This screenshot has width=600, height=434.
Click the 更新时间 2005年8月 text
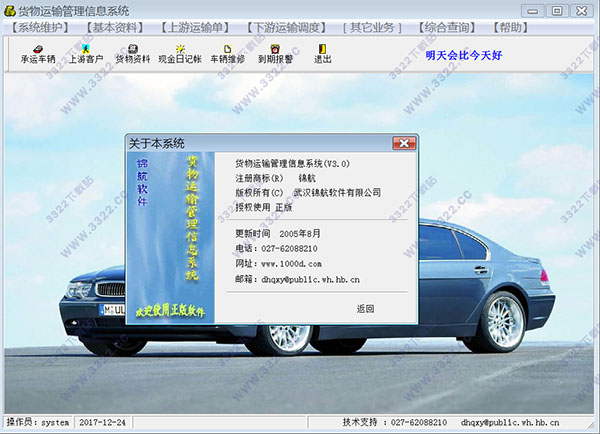[278, 233]
